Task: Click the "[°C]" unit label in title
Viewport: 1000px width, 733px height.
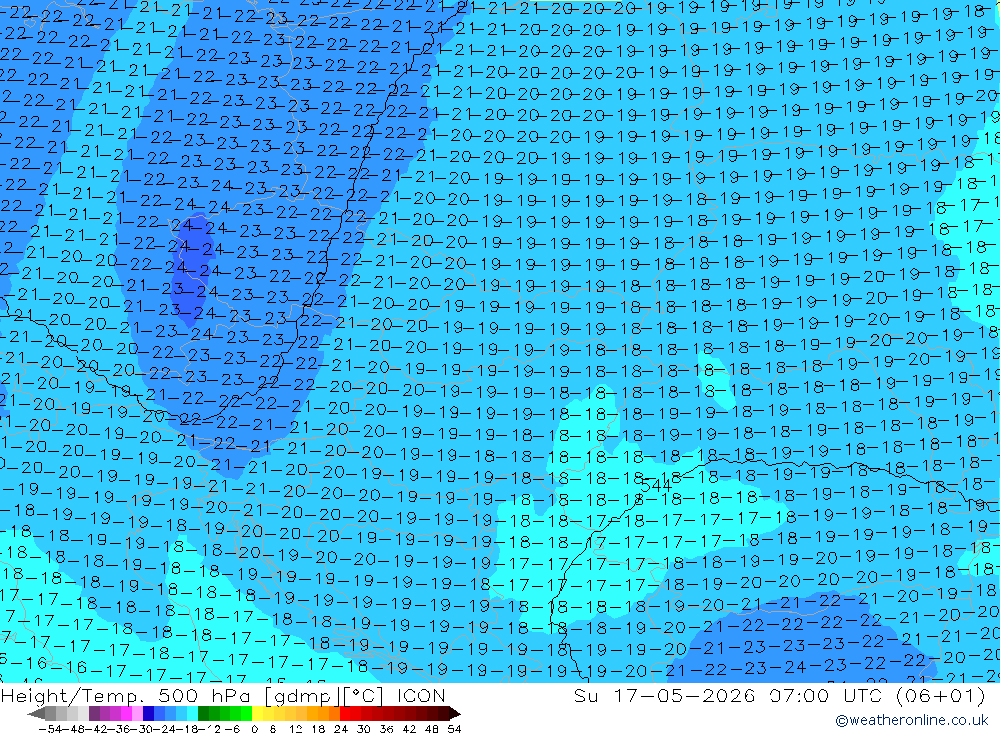Action: click(x=363, y=696)
